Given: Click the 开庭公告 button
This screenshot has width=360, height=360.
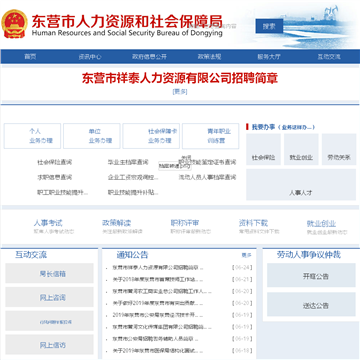Looking at the screenshot, I should 311,275.
